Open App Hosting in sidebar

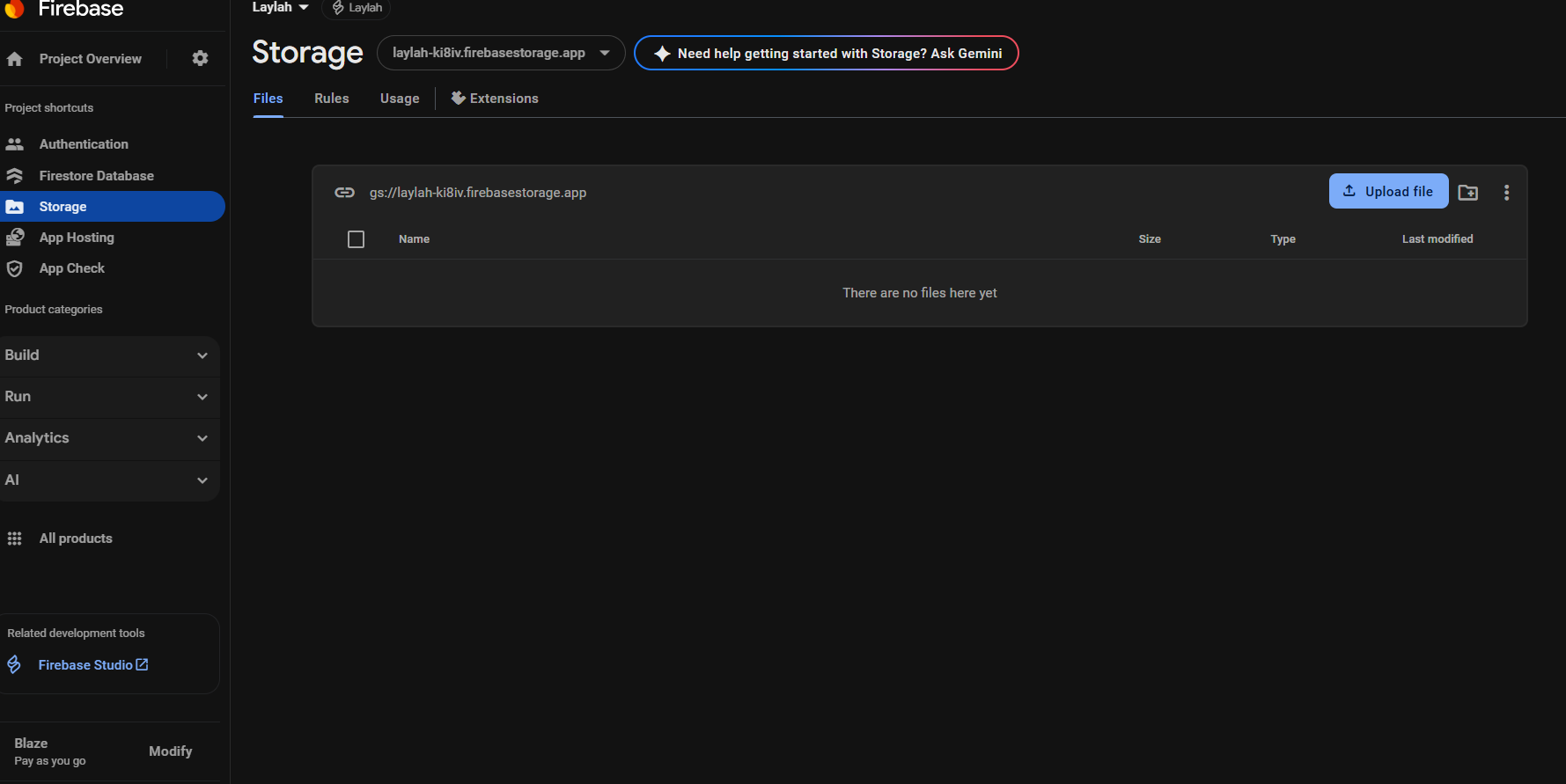point(77,238)
